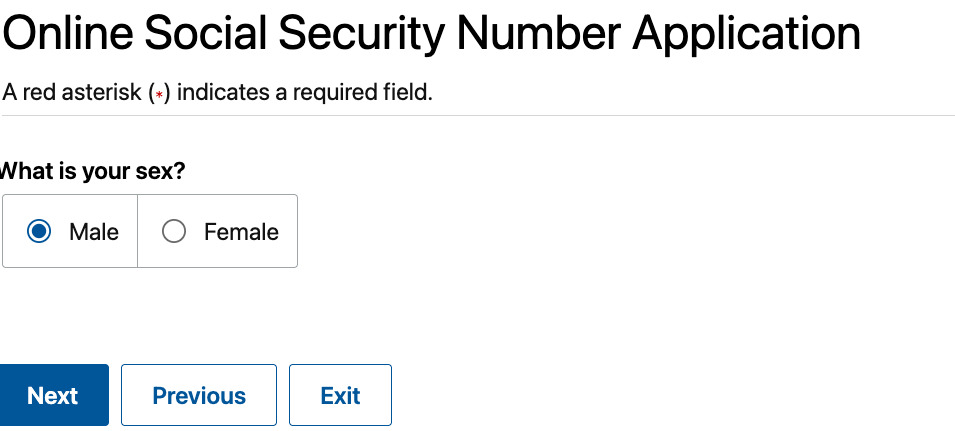This screenshot has width=955, height=431.
Task: Click the Male option label text
Action: tap(94, 232)
